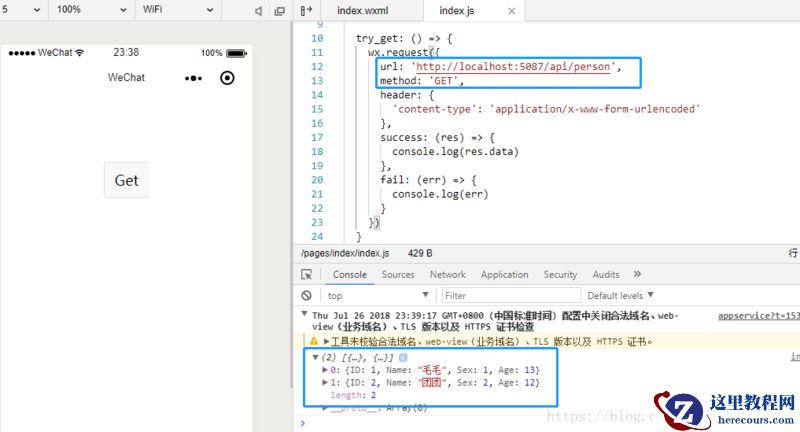Click the console.log(err) code line
Image resolution: width=800 pixels, height=432 pixels.
(440, 194)
